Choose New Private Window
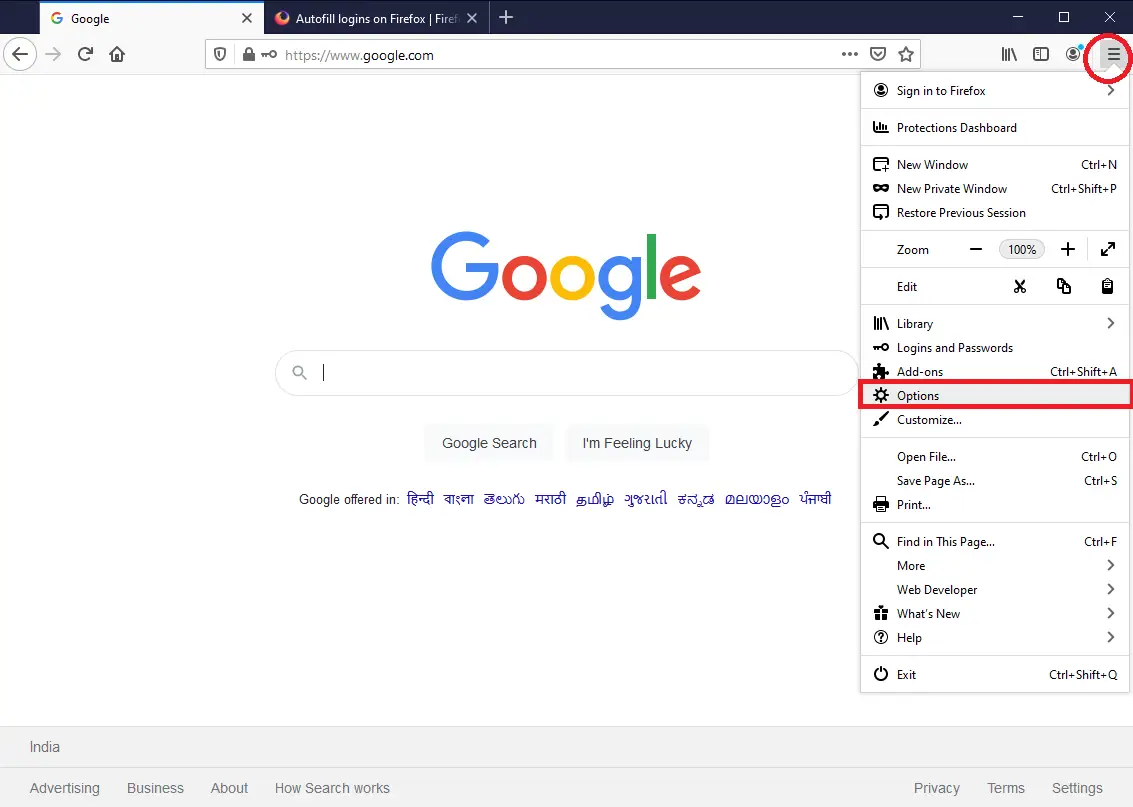Image resolution: width=1133 pixels, height=807 pixels. (995, 189)
